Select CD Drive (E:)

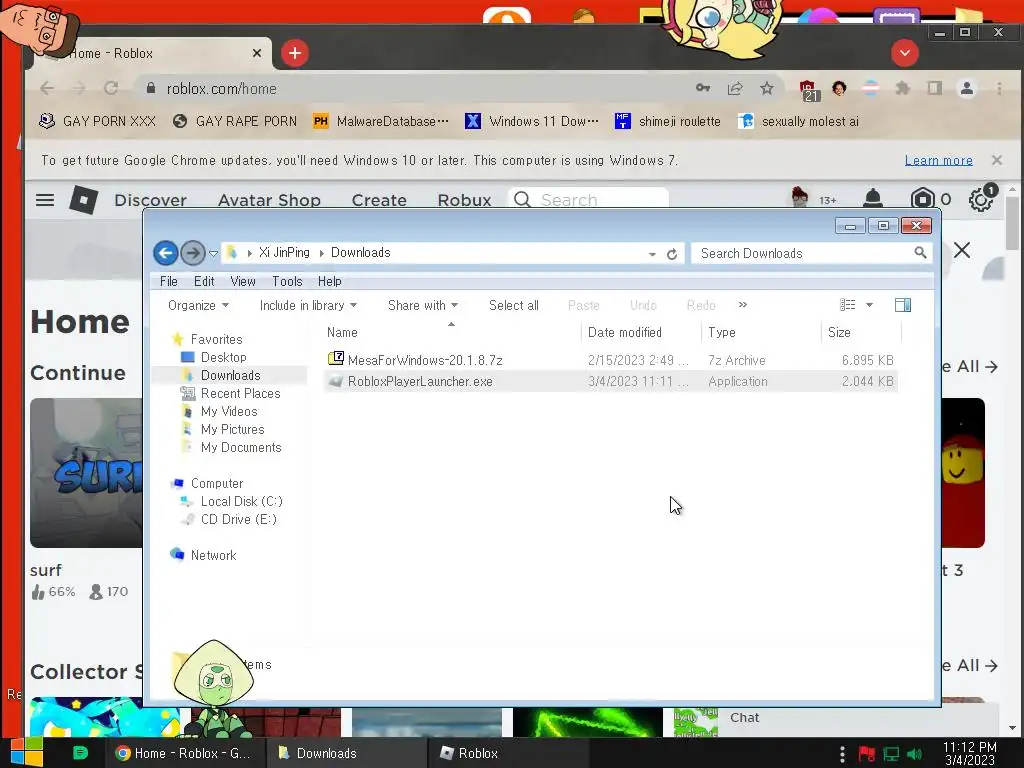coord(238,519)
